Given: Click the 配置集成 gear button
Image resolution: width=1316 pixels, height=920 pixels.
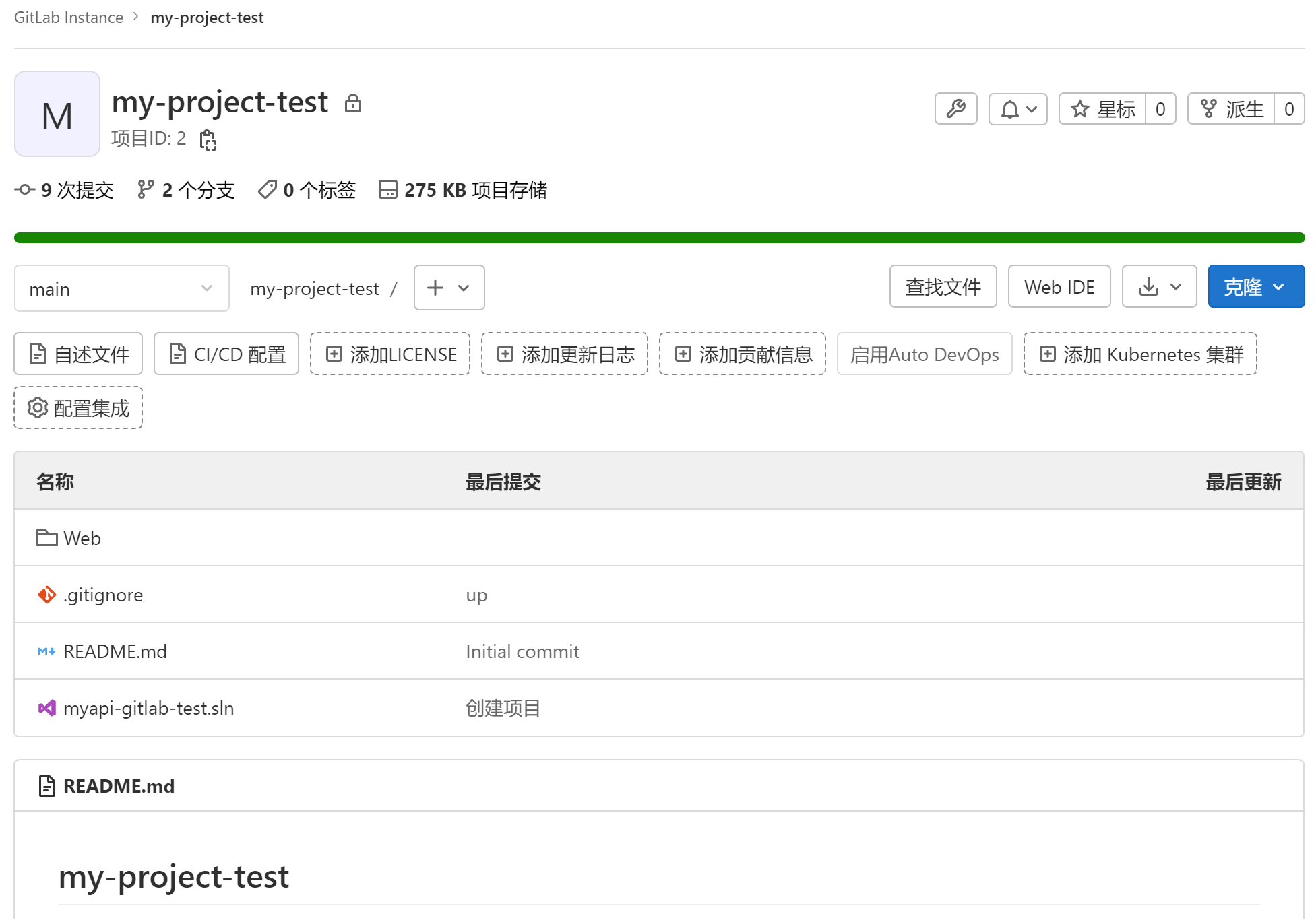Looking at the screenshot, I should (x=78, y=408).
